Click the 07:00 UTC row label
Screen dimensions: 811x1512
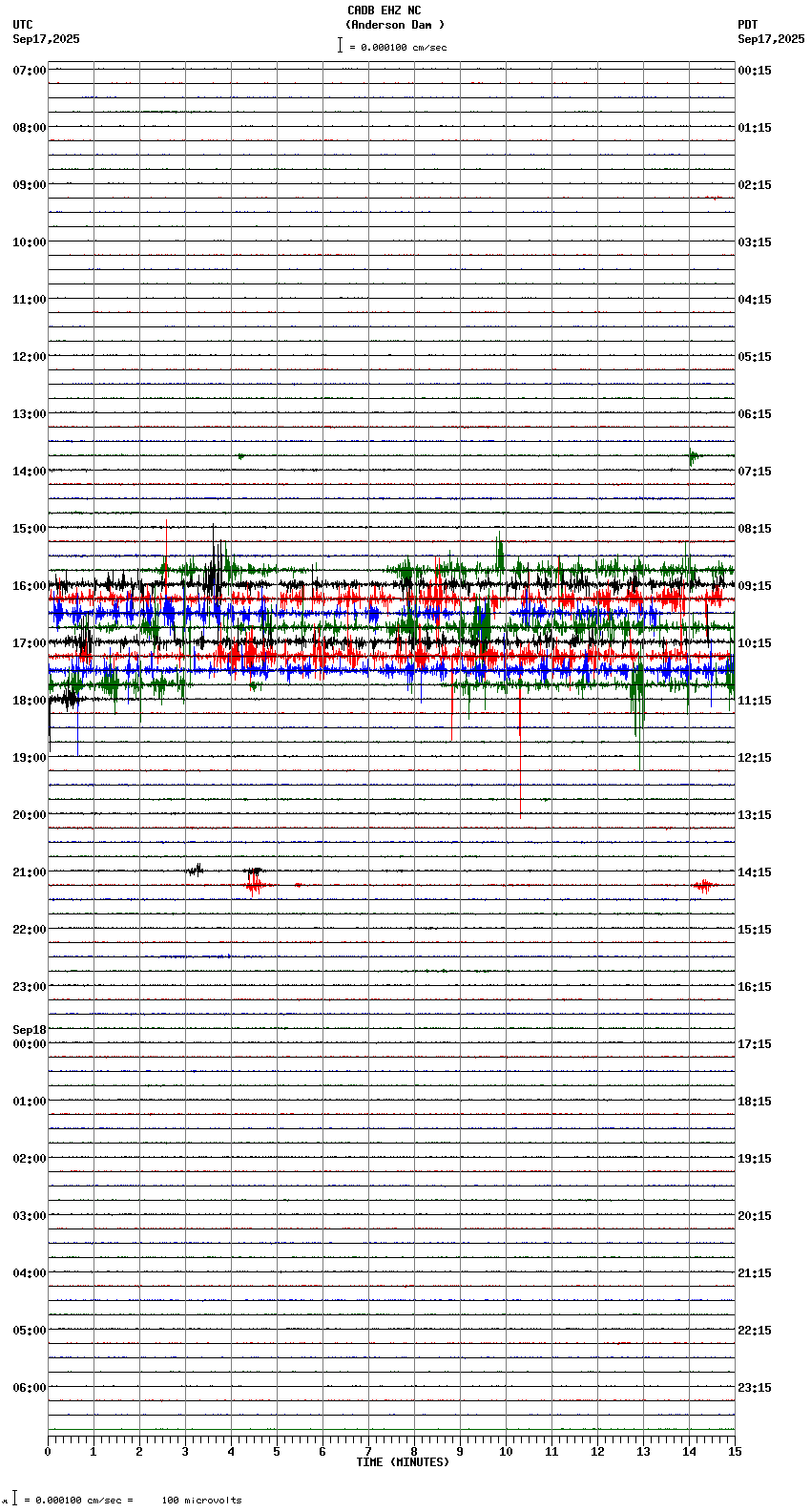click(30, 71)
